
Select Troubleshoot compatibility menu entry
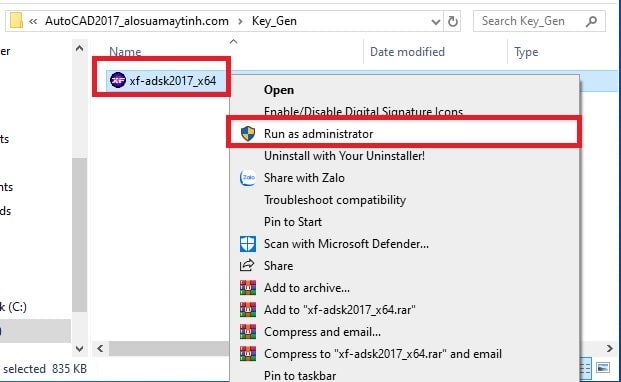coord(335,200)
